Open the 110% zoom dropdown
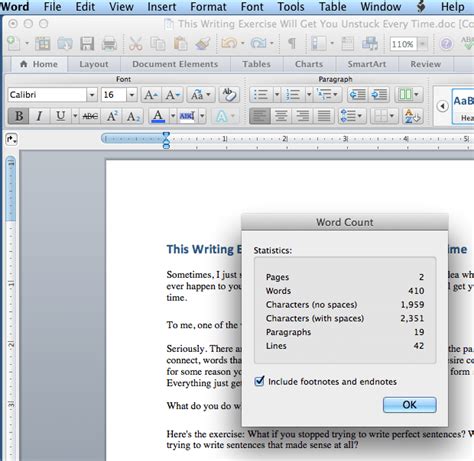Image resolution: width=474 pixels, height=461 pixels. pyautogui.click(x=422, y=44)
